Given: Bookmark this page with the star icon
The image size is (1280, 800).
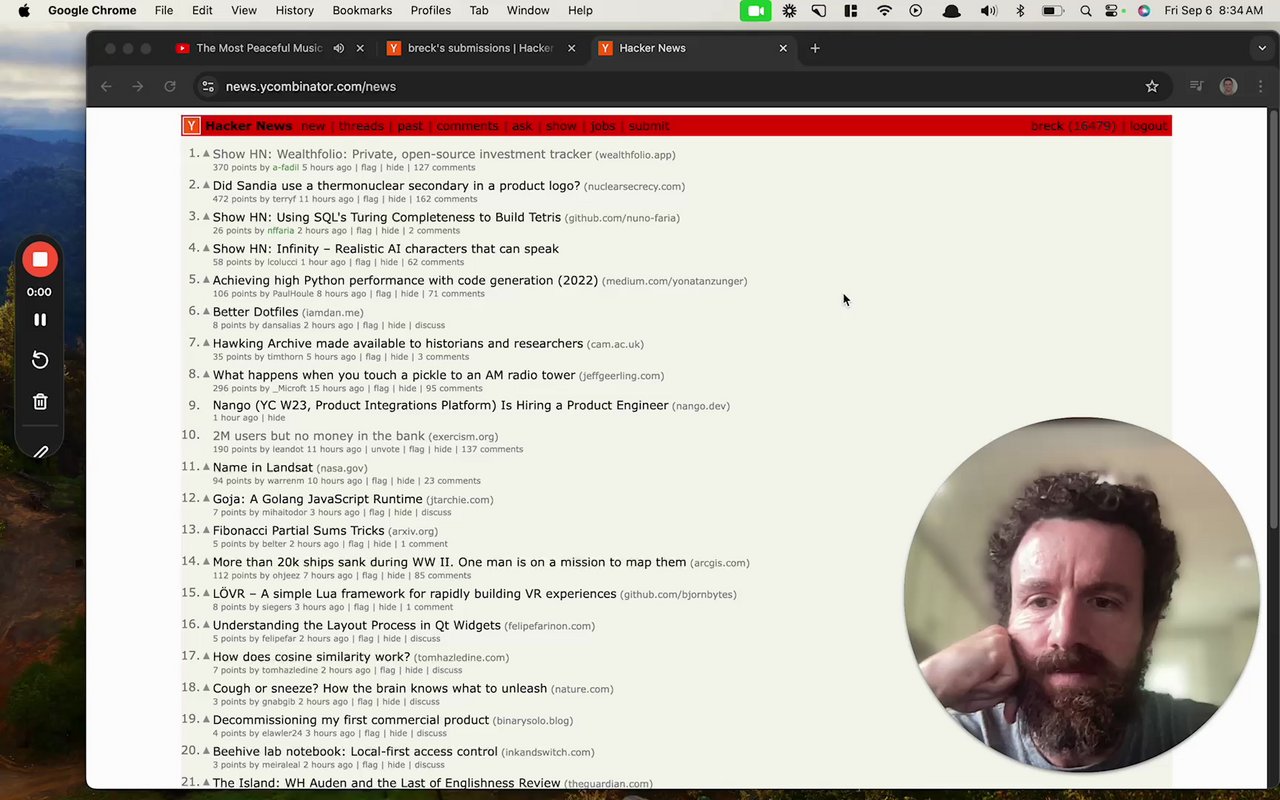Looking at the screenshot, I should point(1152,87).
